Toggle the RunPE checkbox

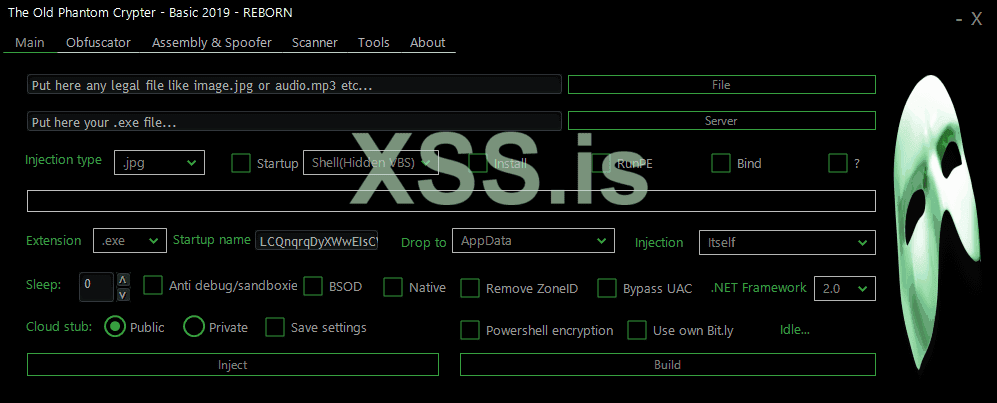click(601, 163)
